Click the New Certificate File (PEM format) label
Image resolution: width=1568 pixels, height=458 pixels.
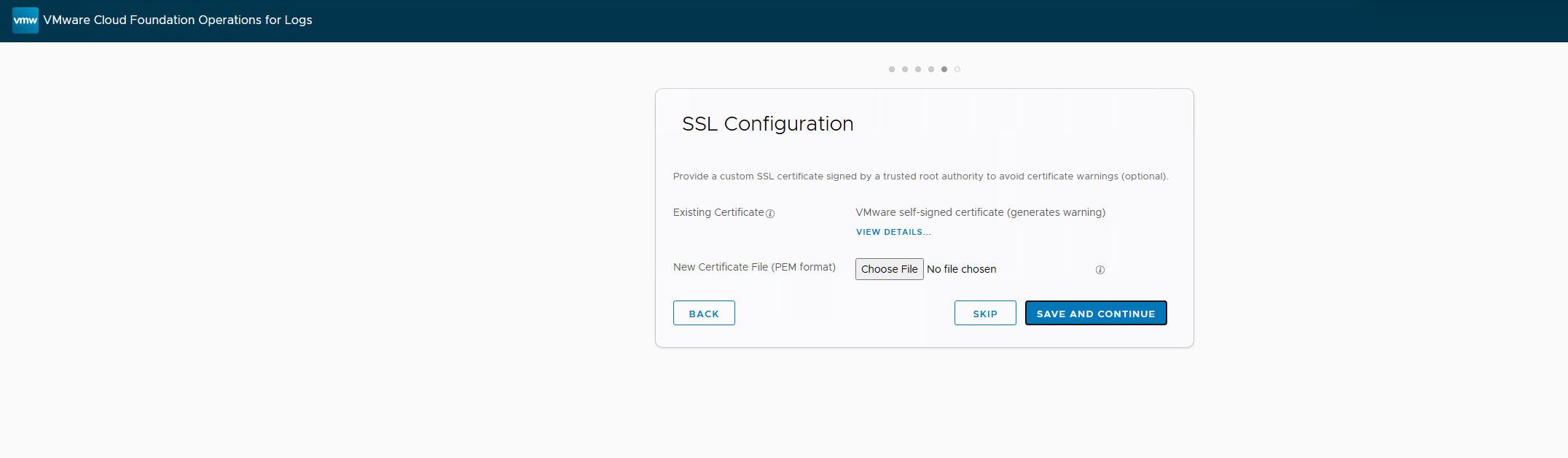pos(754,267)
